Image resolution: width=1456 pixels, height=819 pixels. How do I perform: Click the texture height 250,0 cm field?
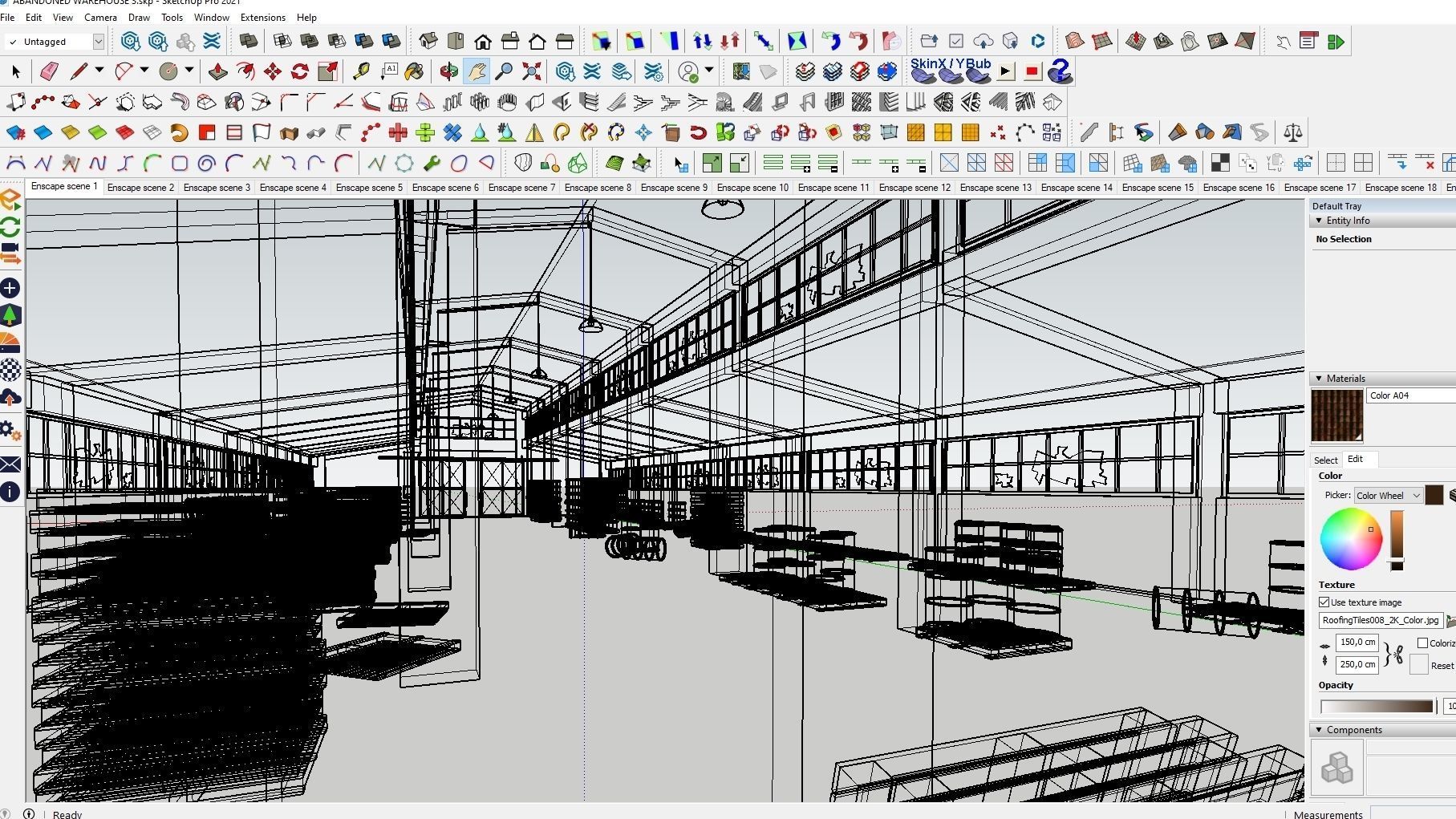pos(1357,664)
